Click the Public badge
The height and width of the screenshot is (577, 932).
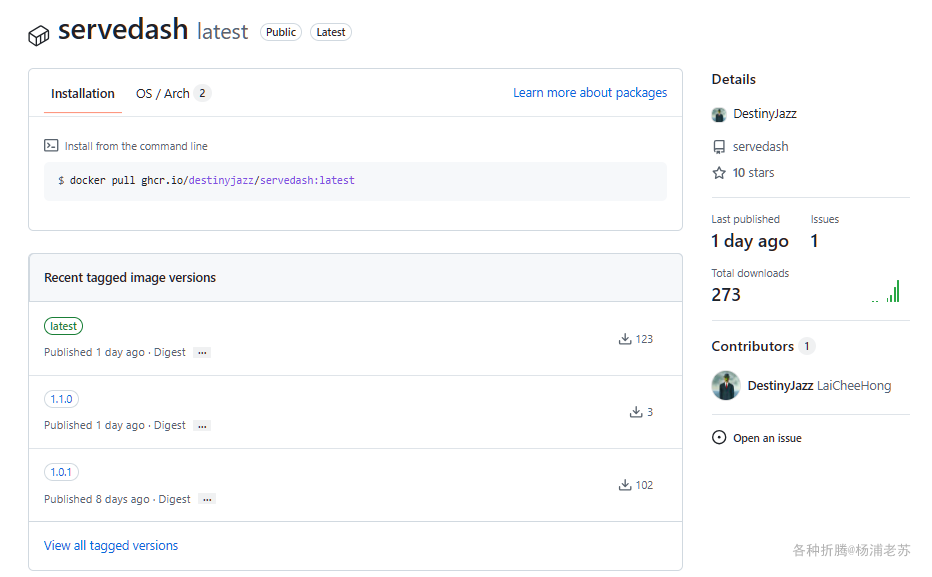click(x=281, y=32)
